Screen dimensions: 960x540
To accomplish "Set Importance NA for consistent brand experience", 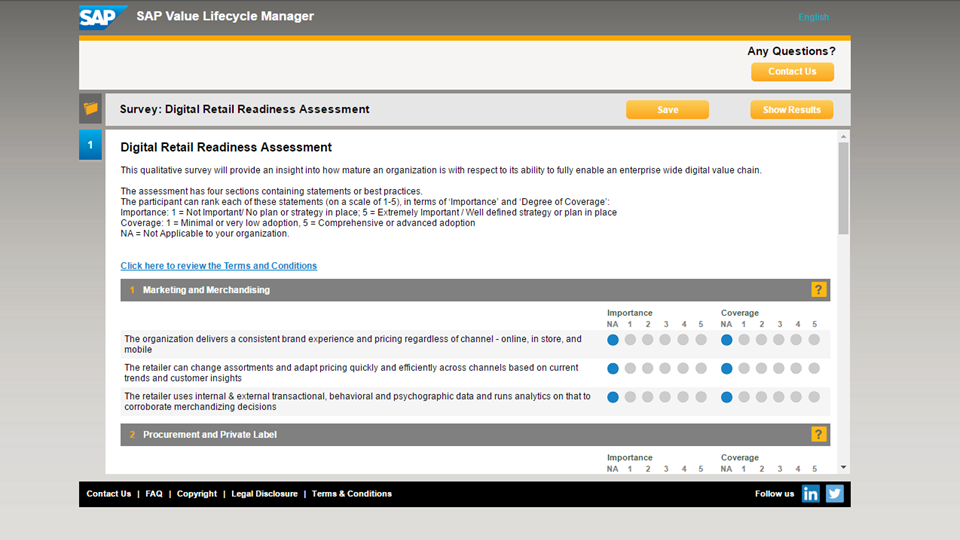I will coord(613,340).
